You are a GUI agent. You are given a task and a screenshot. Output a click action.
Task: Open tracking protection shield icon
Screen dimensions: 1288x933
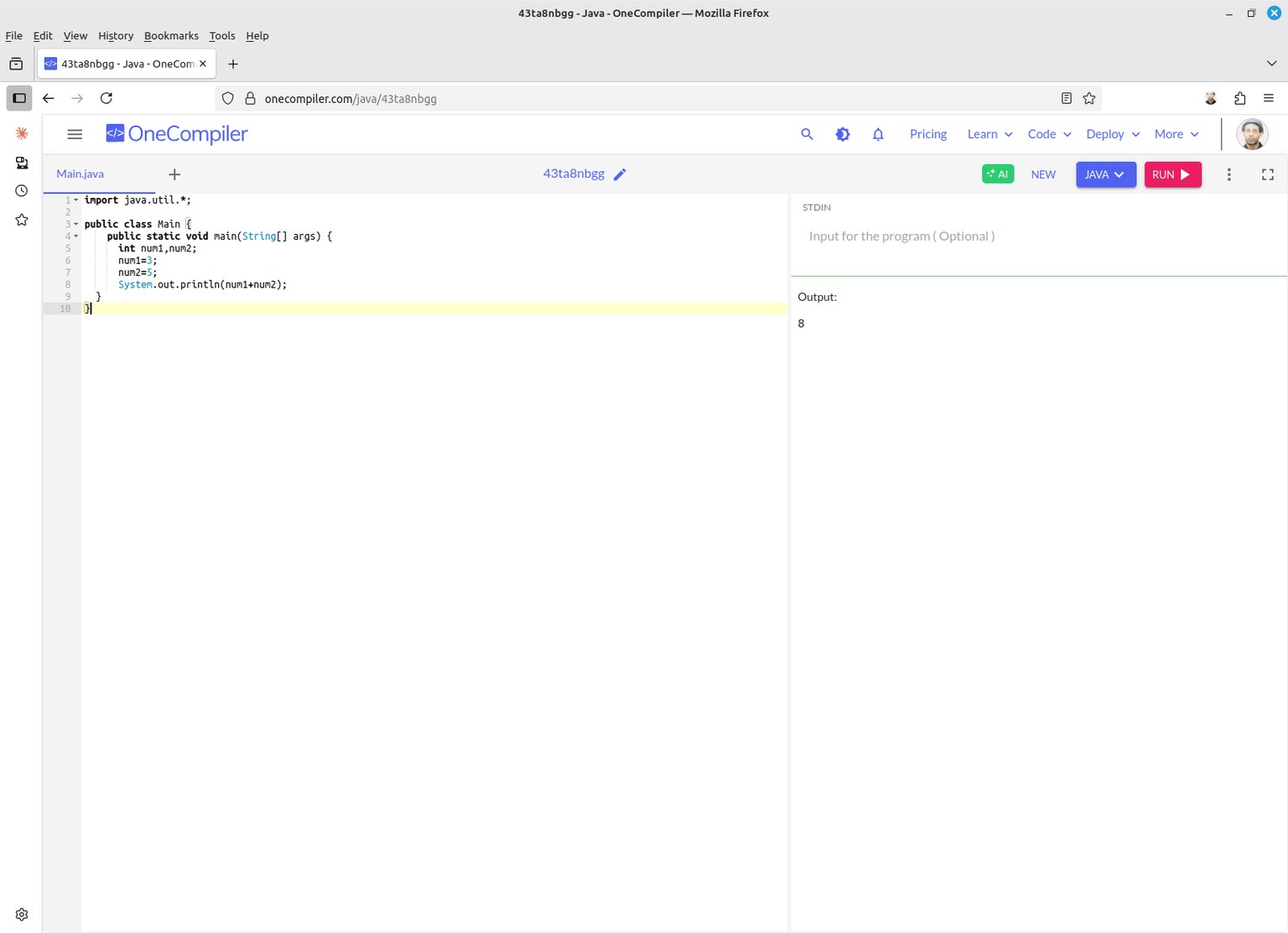click(x=227, y=98)
